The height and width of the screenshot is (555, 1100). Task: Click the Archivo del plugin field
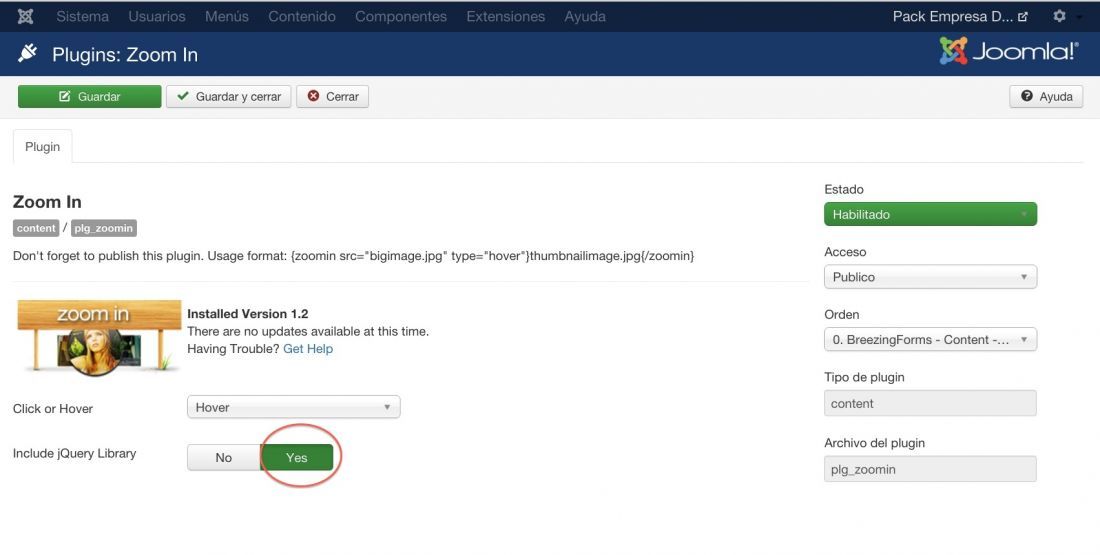click(930, 469)
